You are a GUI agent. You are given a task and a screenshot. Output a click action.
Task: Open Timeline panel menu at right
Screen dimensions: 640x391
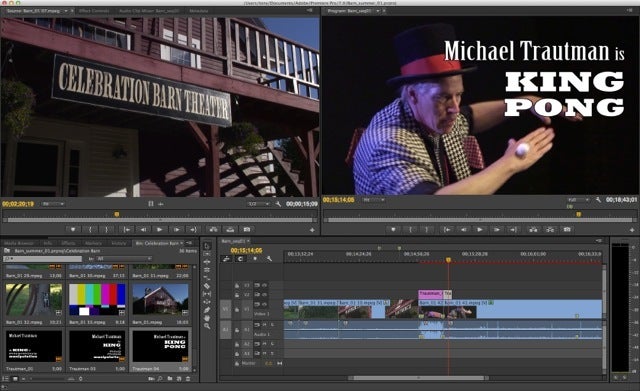[599, 241]
